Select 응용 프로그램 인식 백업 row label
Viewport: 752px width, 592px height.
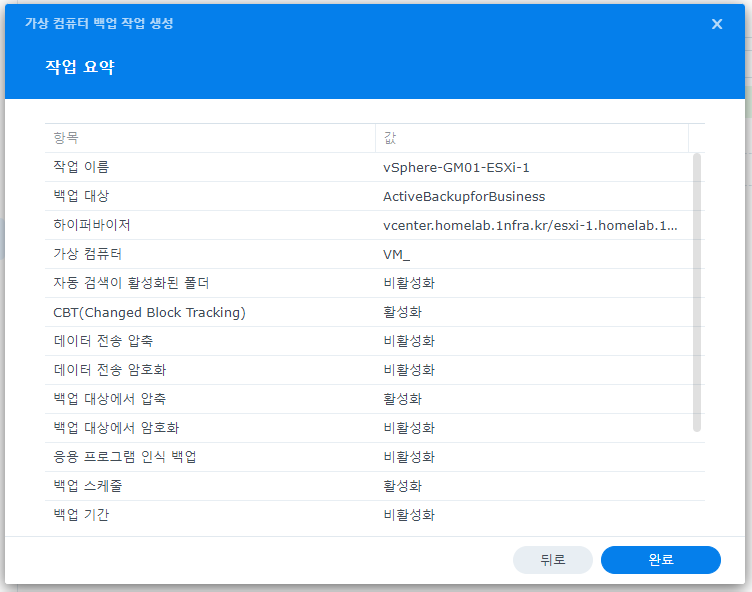(125, 457)
